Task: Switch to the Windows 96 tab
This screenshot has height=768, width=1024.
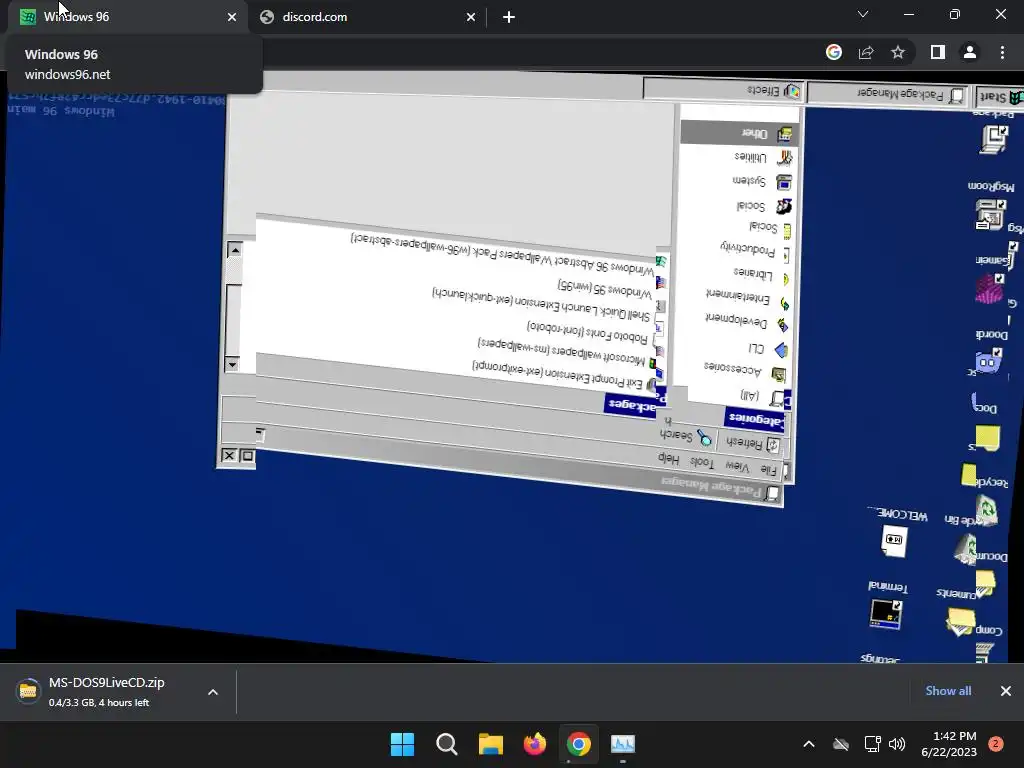Action: click(128, 17)
